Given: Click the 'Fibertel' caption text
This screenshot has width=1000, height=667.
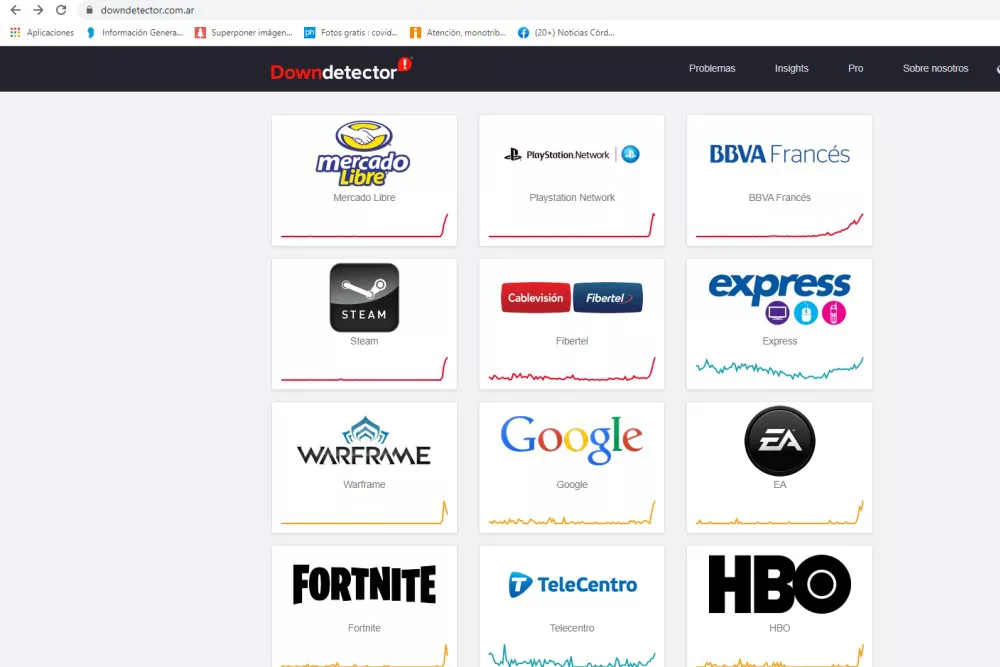Looking at the screenshot, I should click(x=572, y=341).
